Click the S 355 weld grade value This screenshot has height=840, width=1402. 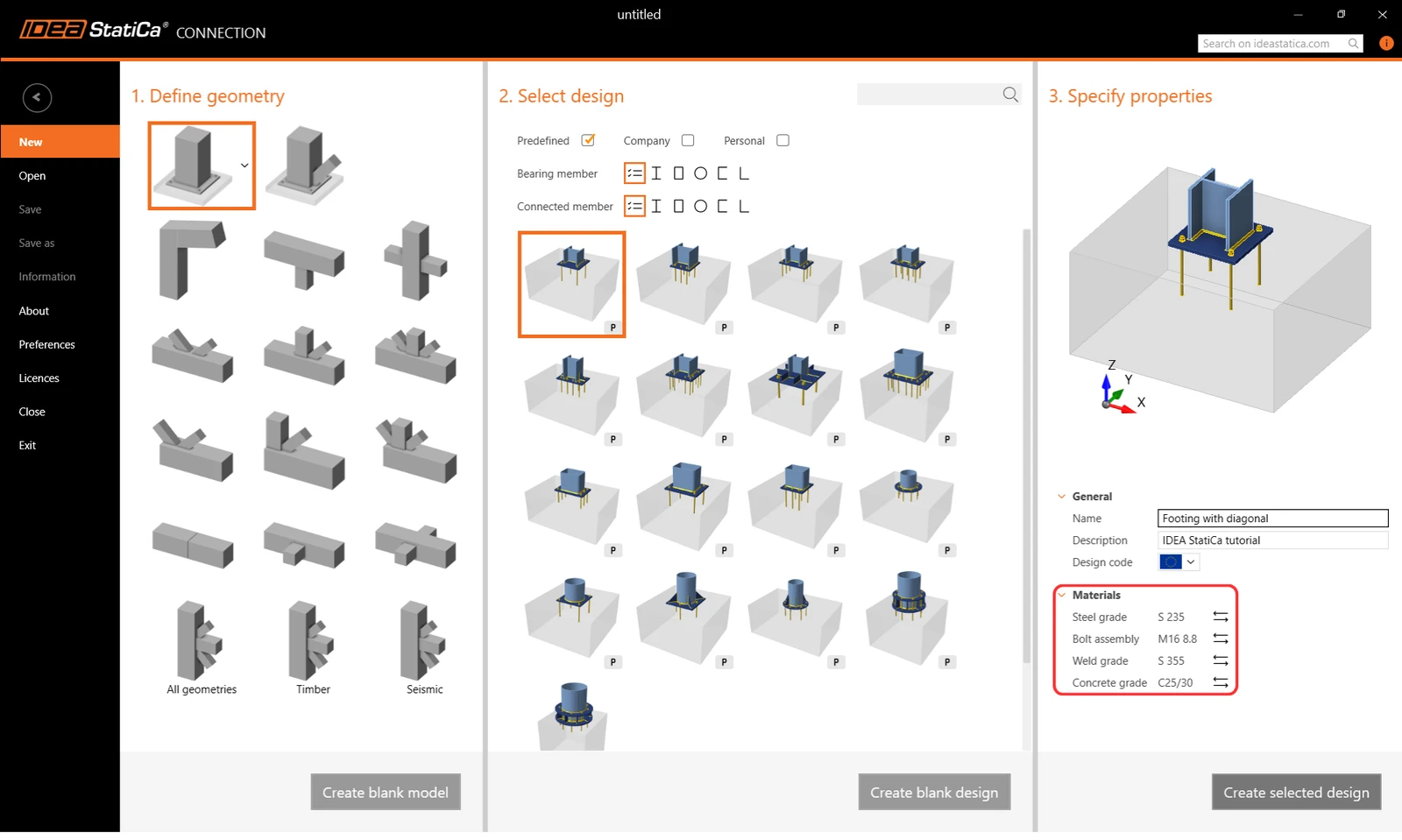(x=1171, y=660)
